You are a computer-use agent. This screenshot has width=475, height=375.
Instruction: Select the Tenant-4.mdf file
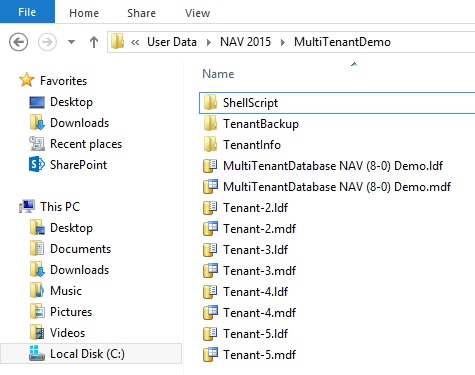259,313
